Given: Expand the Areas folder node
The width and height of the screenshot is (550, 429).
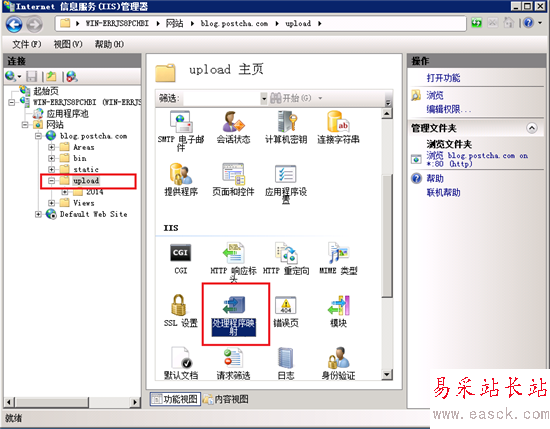Looking at the screenshot, I should (x=52, y=147).
